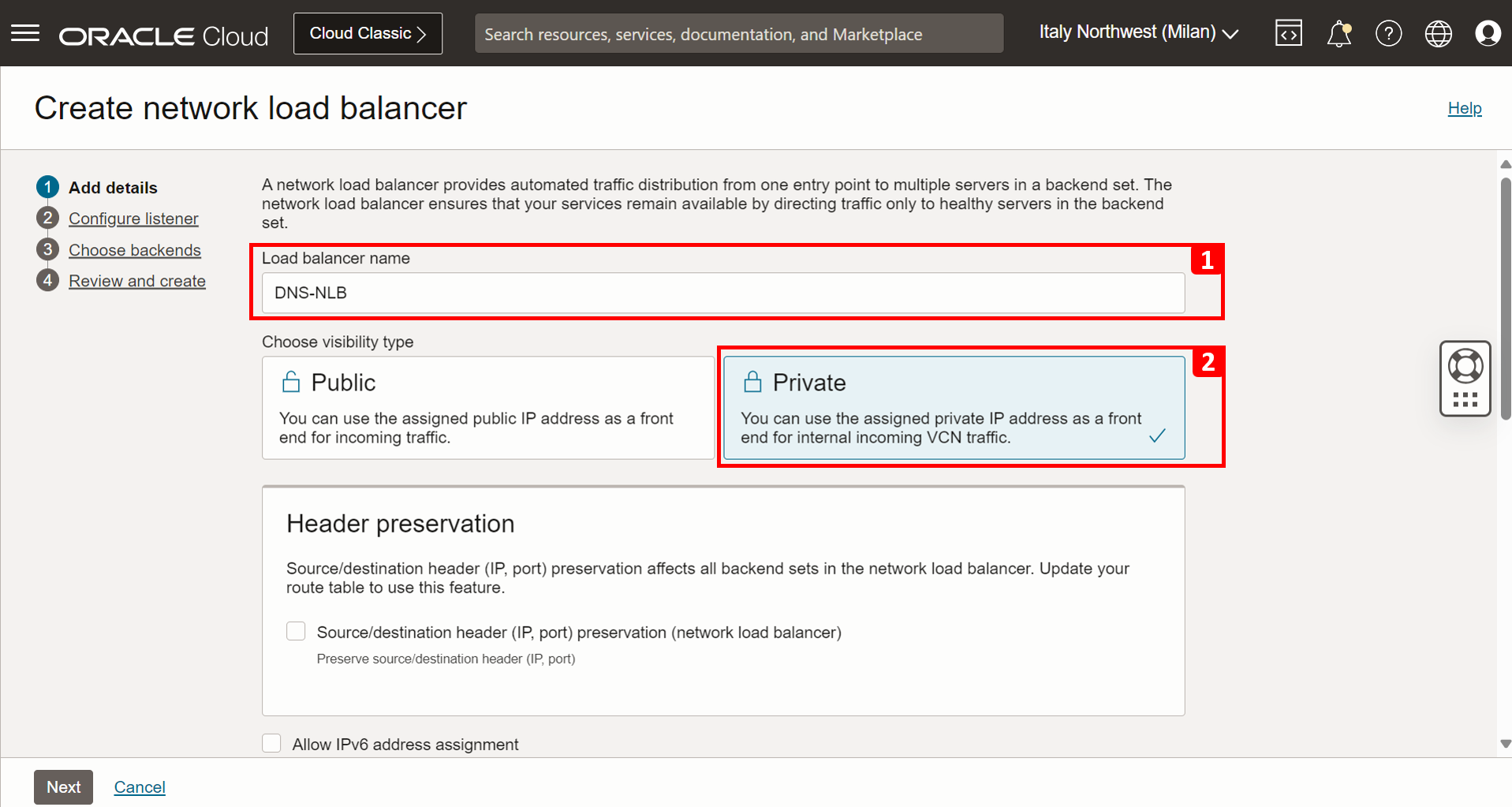1512x807 pixels.
Task: Expand the Italy Northwest (Milan) region dropdown
Action: (x=1138, y=32)
